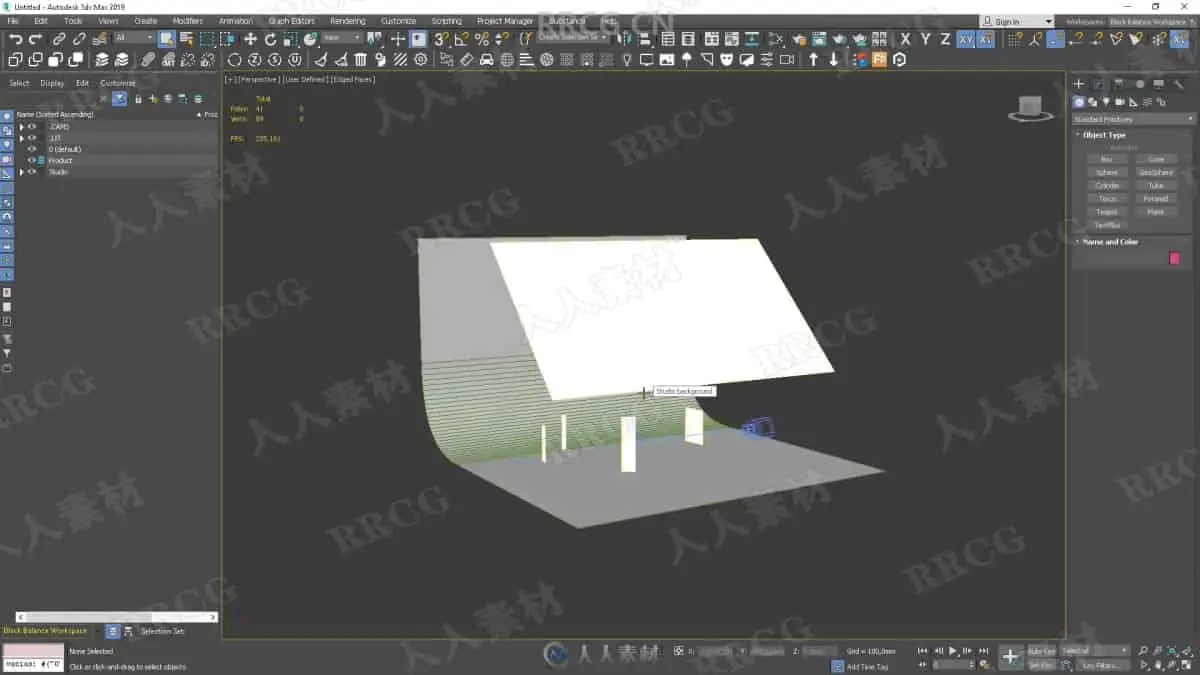The height and width of the screenshot is (675, 1200).
Task: Restrict transform to the X axis
Action: click(906, 39)
